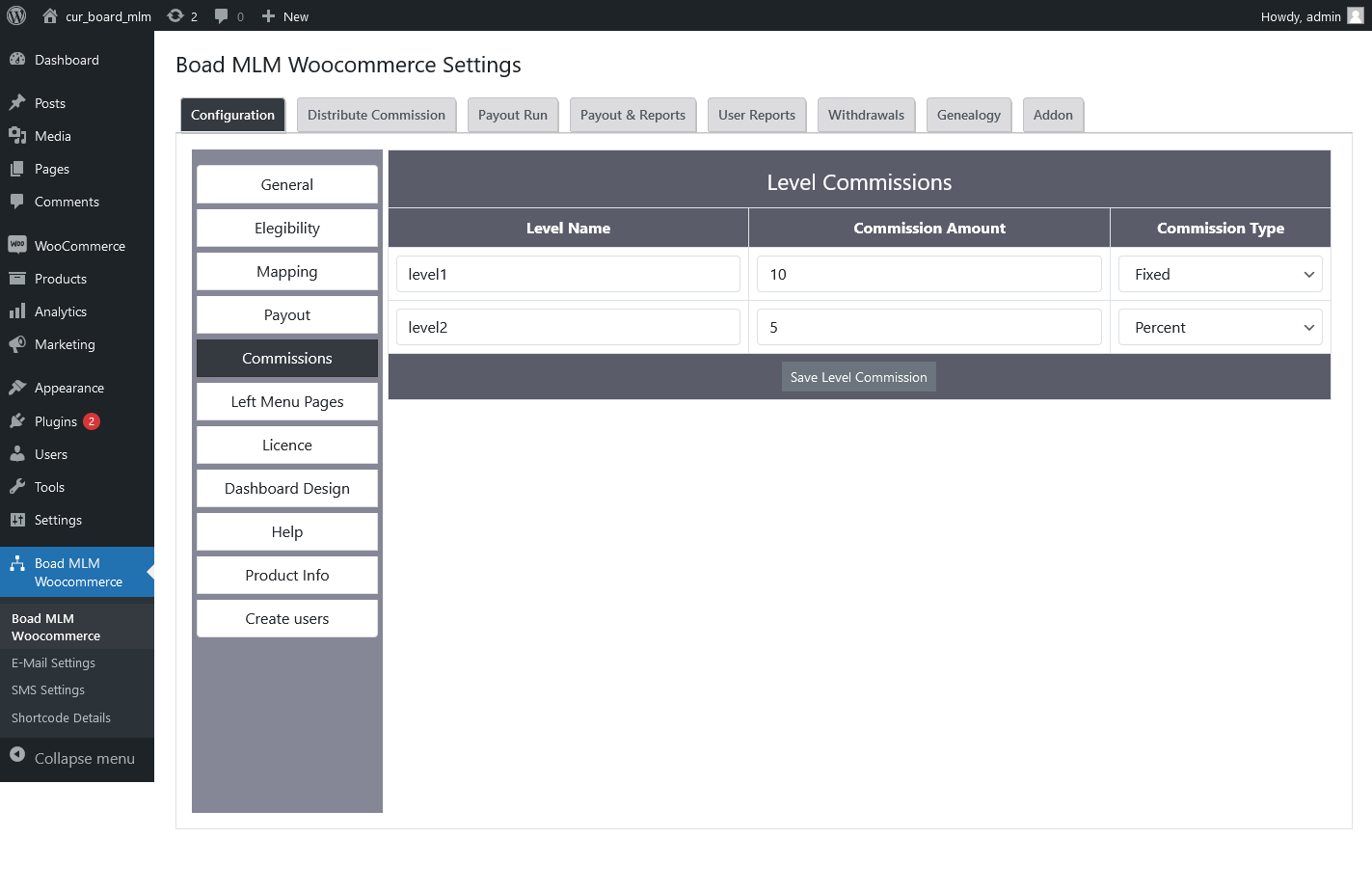Click the WooCommerce sidebar icon

(x=19, y=245)
